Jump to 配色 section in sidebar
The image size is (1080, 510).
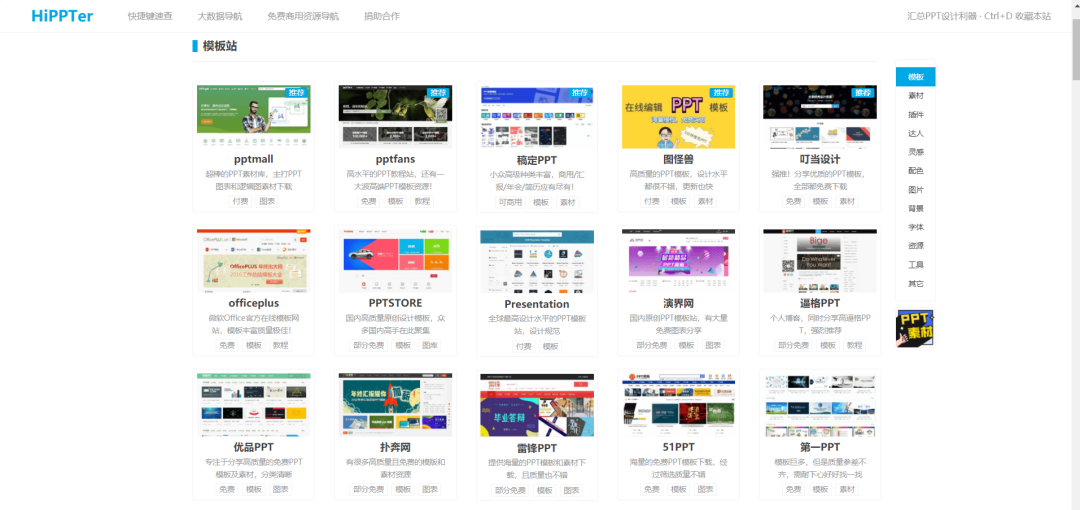(915, 170)
